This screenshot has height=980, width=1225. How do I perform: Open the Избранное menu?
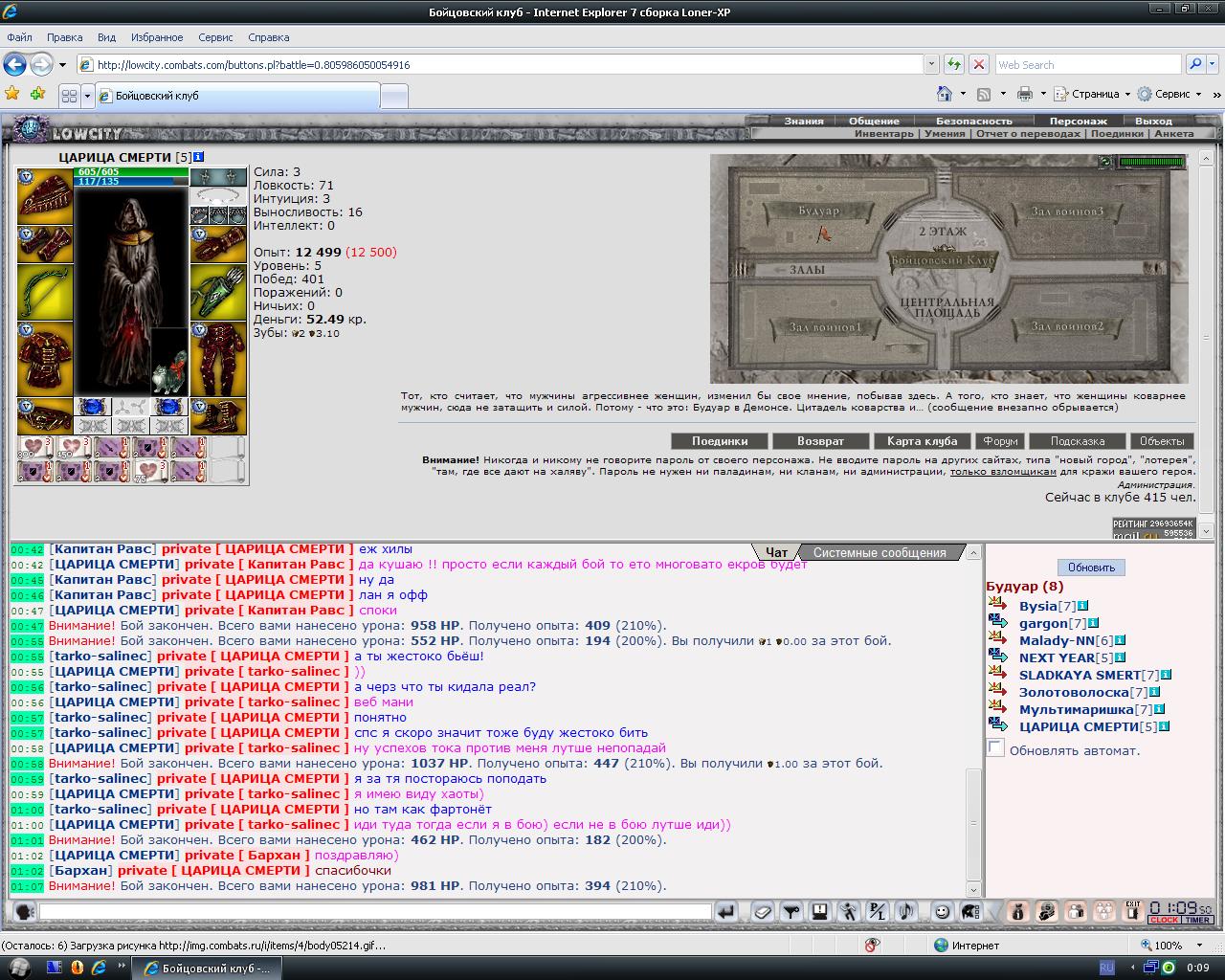[157, 37]
